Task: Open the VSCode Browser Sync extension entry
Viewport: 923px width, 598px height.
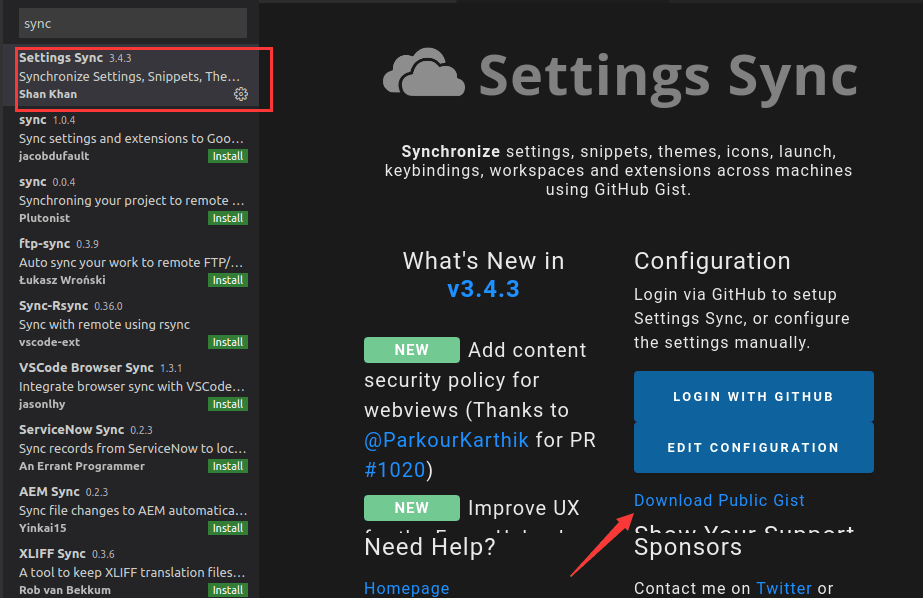Action: coord(132,386)
